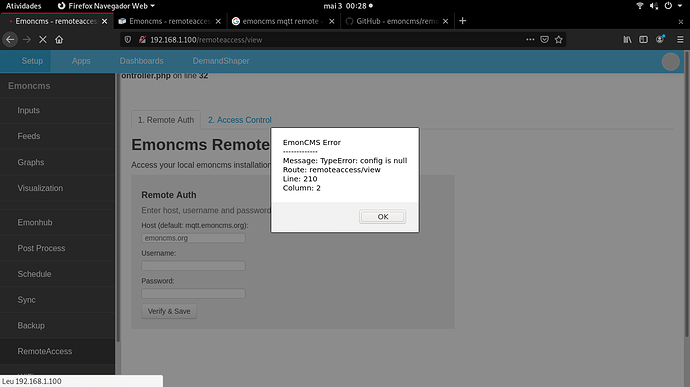
Task: Click the Password input field
Action: click(193, 293)
